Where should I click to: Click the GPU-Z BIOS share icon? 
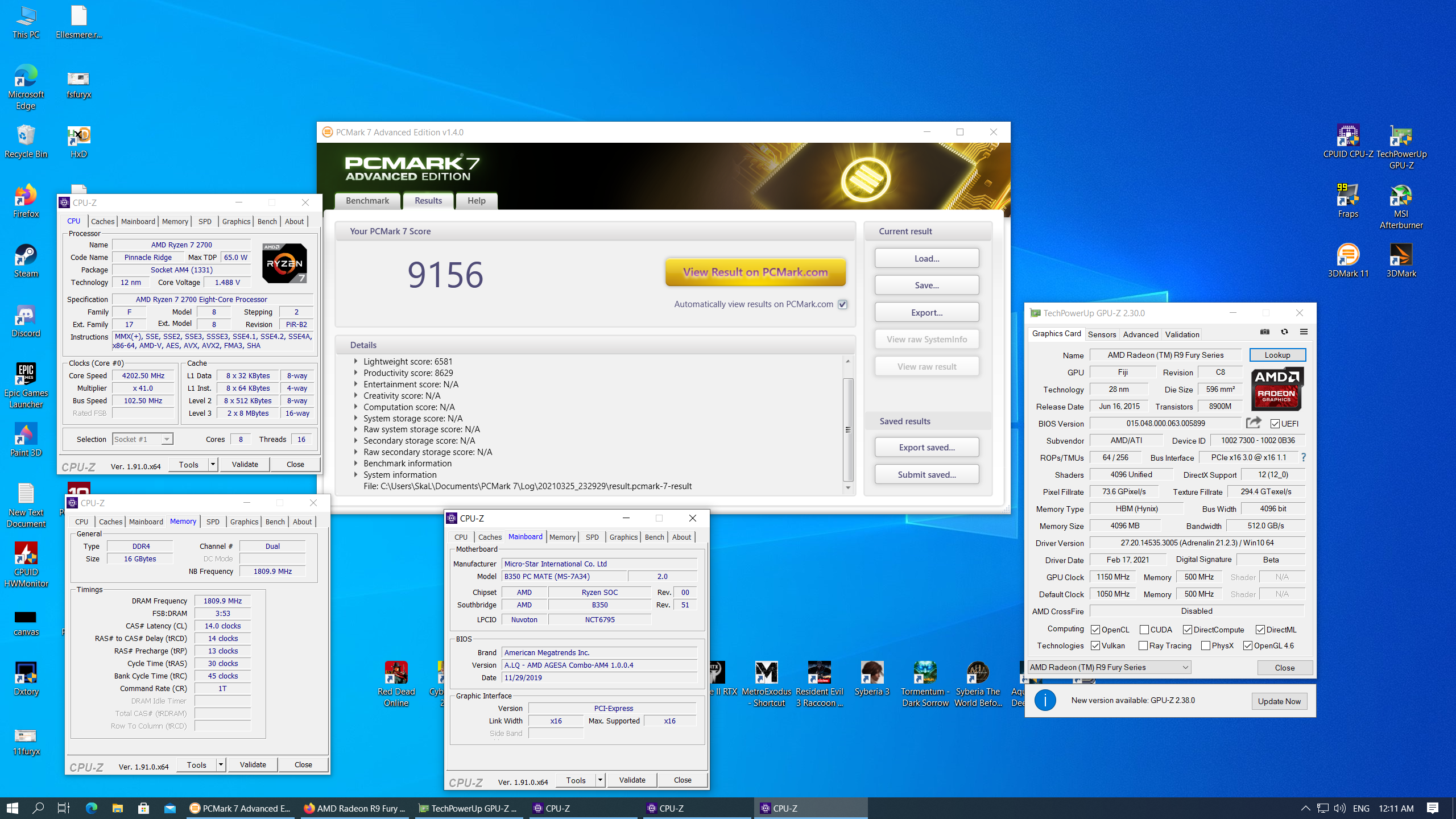[x=1254, y=423]
